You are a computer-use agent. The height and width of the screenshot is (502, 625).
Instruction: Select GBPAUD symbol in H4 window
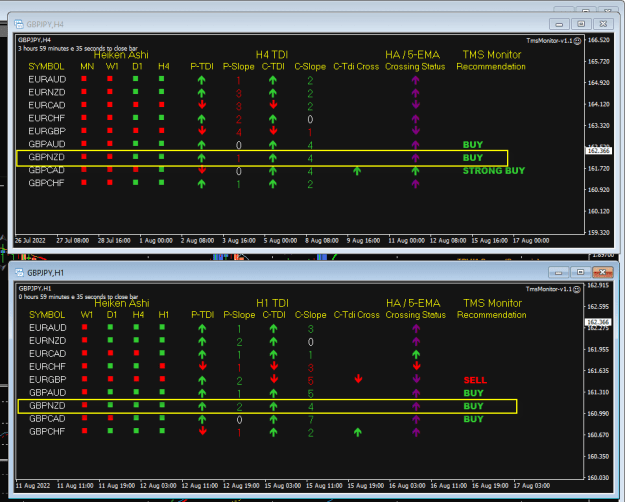47,144
